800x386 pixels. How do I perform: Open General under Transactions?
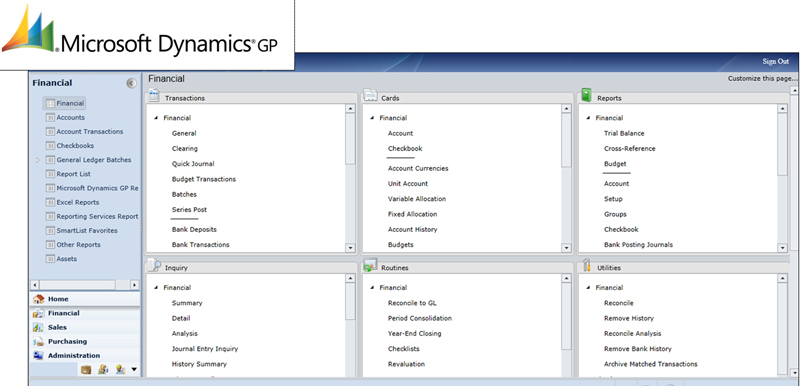(184, 134)
